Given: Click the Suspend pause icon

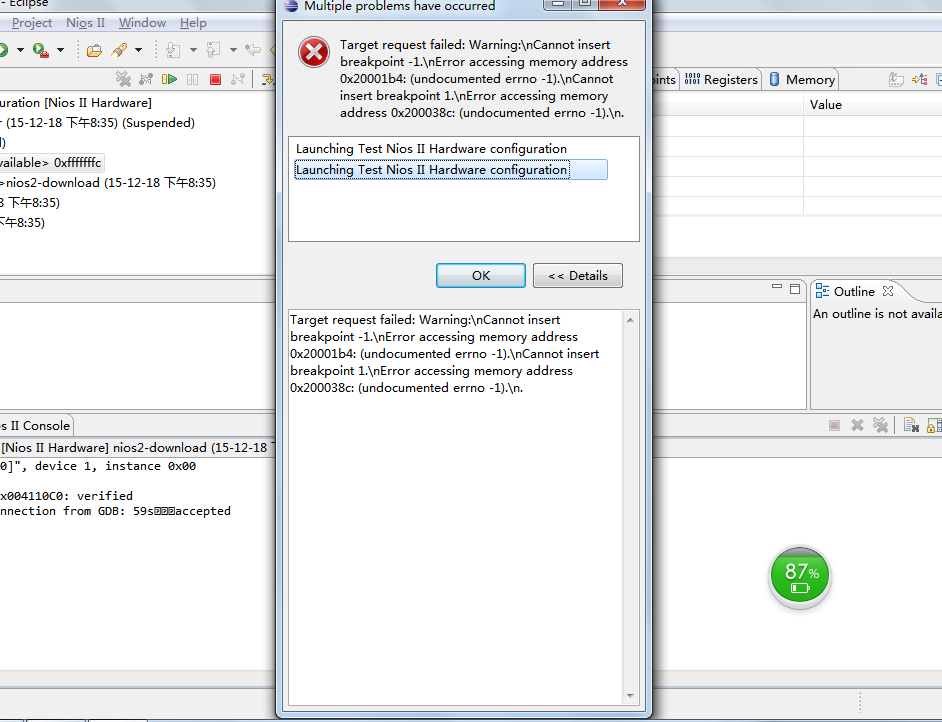Looking at the screenshot, I should coord(192,79).
